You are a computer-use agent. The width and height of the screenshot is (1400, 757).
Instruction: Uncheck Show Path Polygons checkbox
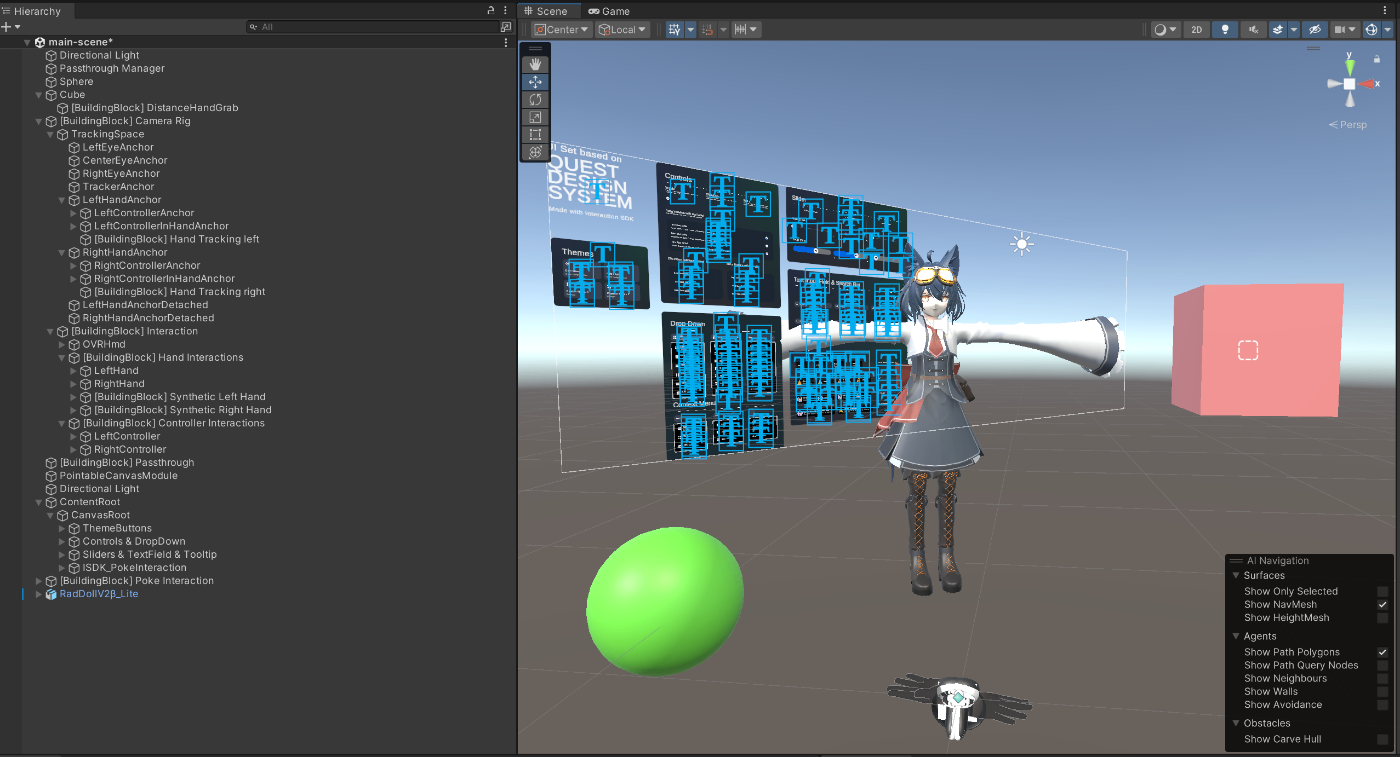[1382, 652]
